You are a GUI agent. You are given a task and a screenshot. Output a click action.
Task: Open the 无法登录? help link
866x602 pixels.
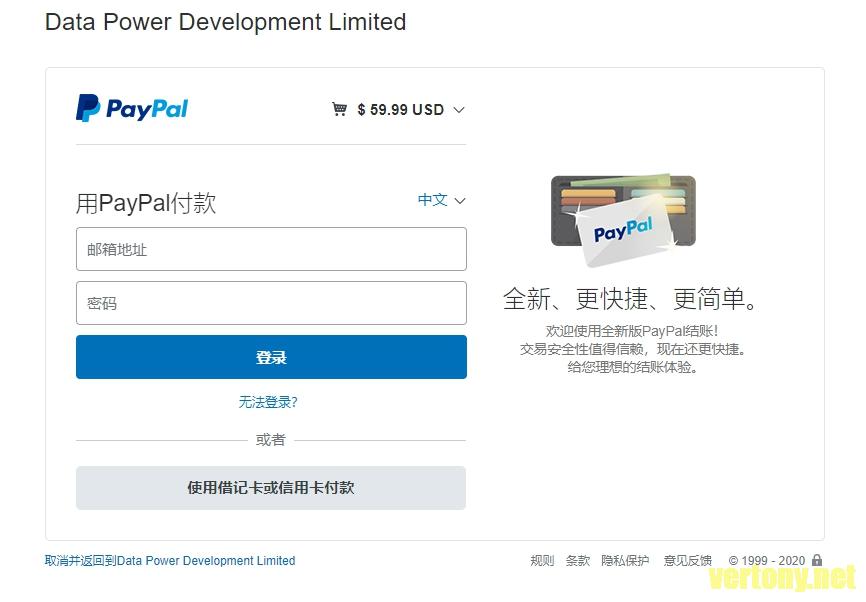(268, 402)
